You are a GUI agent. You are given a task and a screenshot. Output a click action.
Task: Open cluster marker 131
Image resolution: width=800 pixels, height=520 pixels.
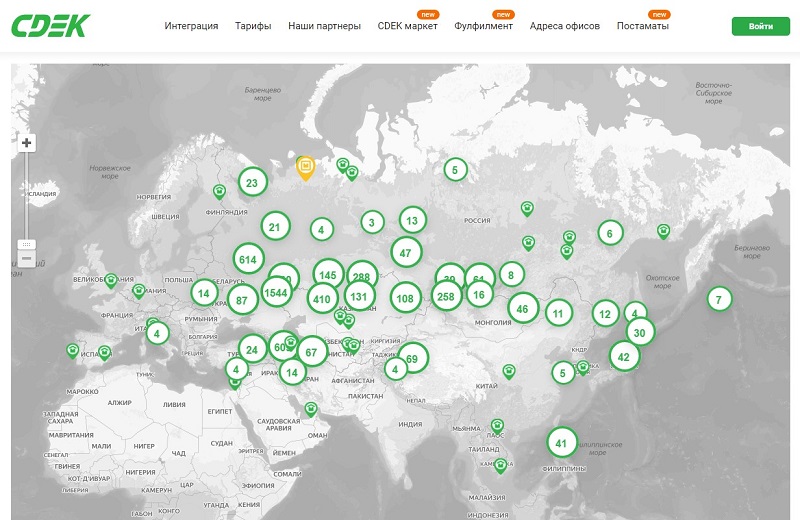[359, 296]
